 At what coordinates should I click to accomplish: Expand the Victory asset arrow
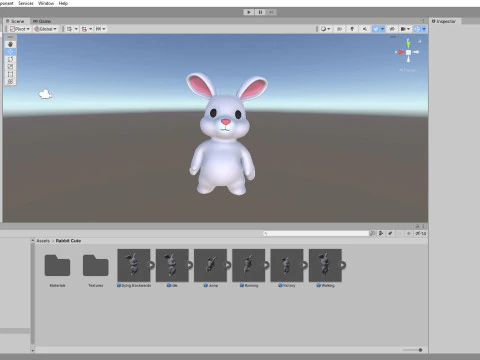(x=305, y=265)
